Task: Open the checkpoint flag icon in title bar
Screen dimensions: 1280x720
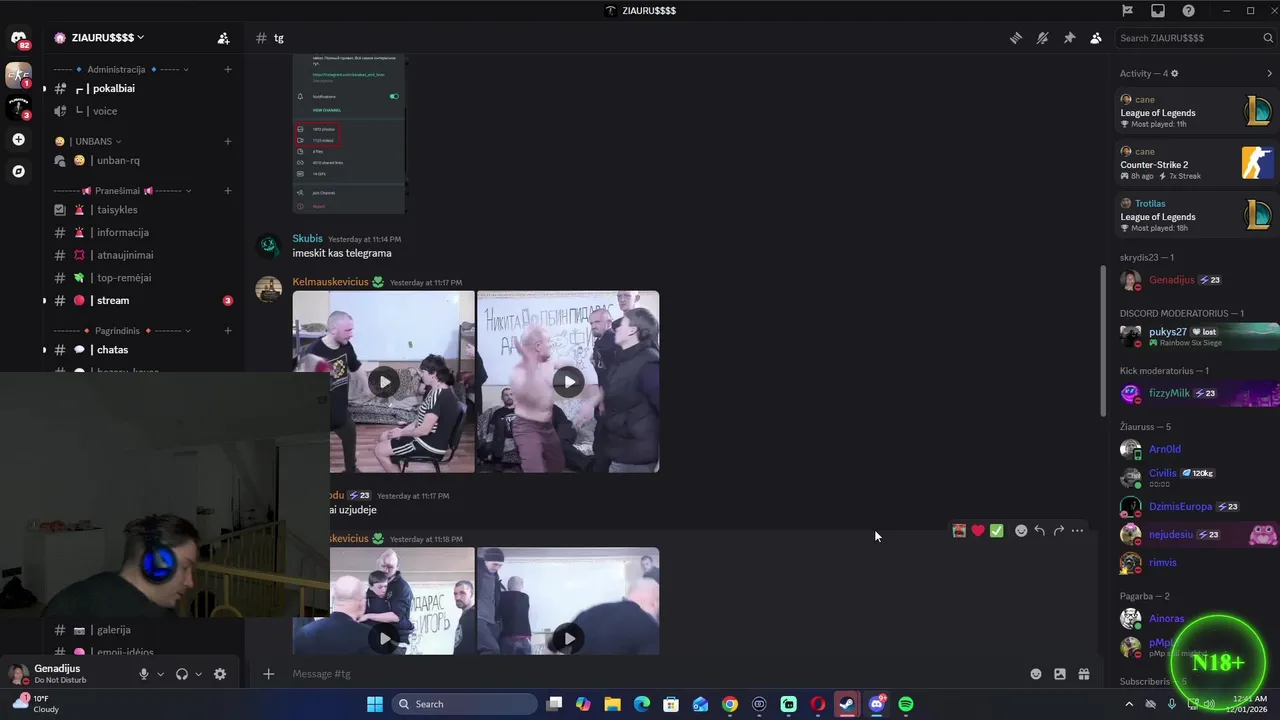Action: pyautogui.click(x=1127, y=11)
